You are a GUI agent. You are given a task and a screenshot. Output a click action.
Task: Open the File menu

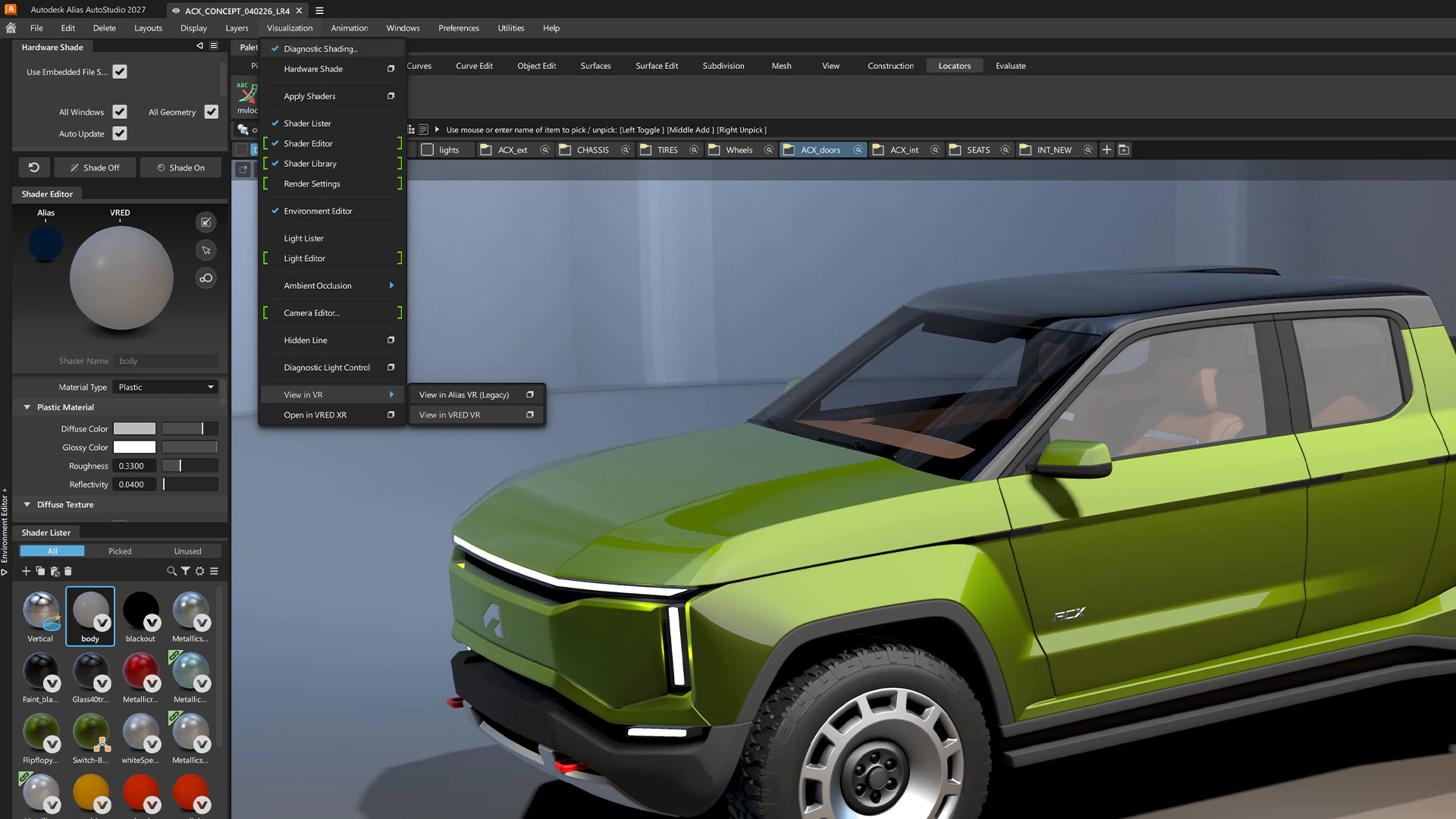[36, 28]
